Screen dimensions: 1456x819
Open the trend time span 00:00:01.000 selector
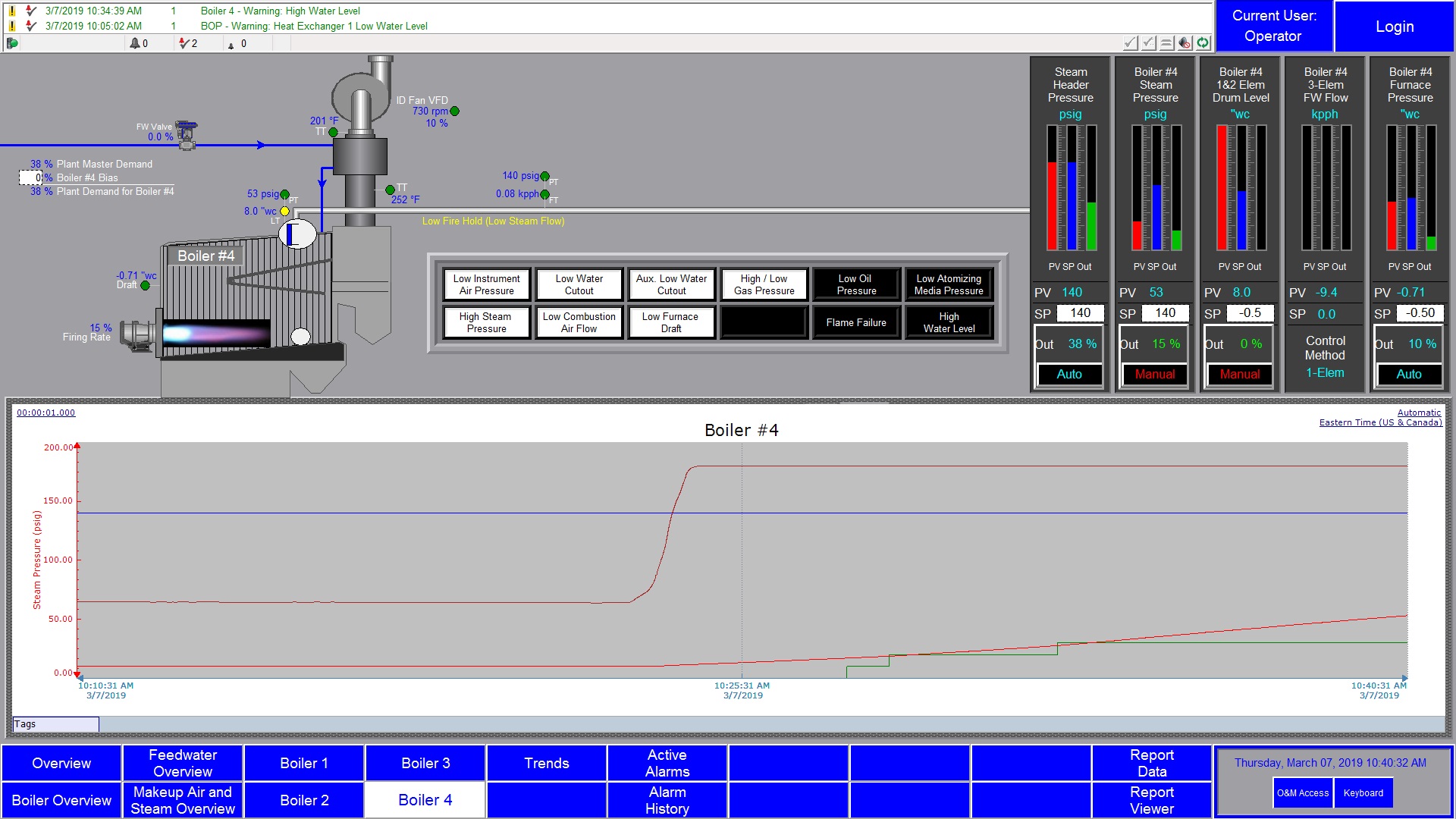pyautogui.click(x=45, y=413)
